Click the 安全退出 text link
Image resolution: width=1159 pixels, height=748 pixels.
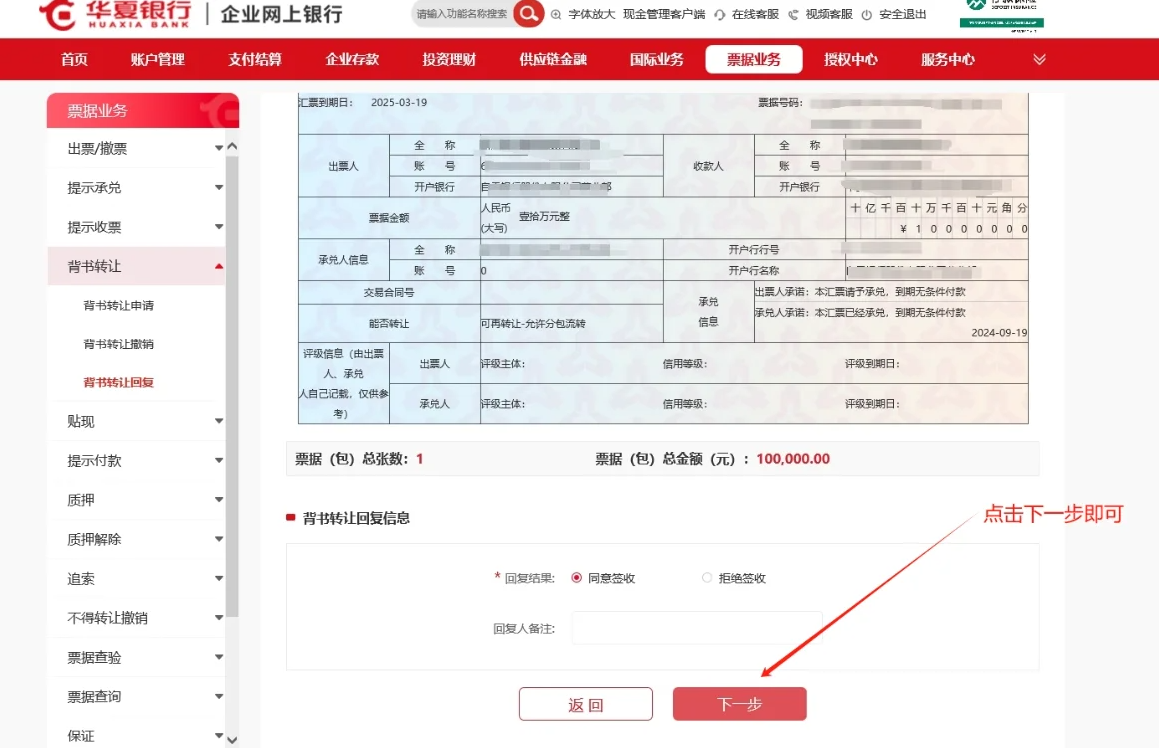coord(903,14)
